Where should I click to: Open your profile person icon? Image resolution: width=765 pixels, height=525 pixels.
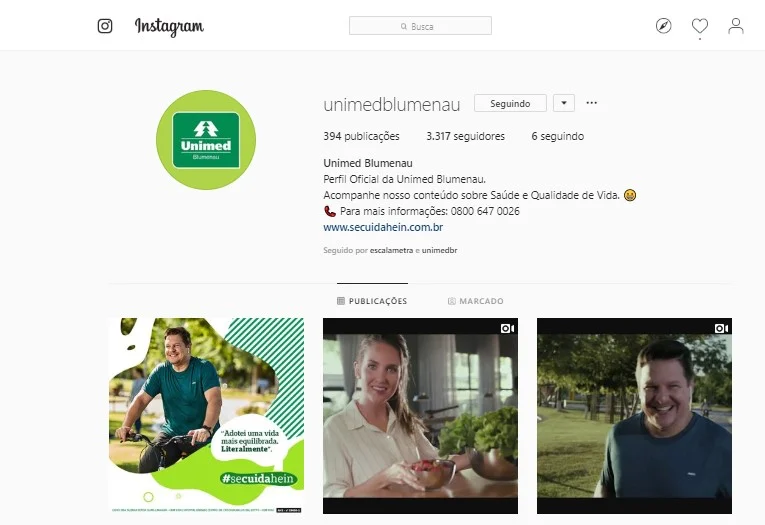tap(736, 26)
